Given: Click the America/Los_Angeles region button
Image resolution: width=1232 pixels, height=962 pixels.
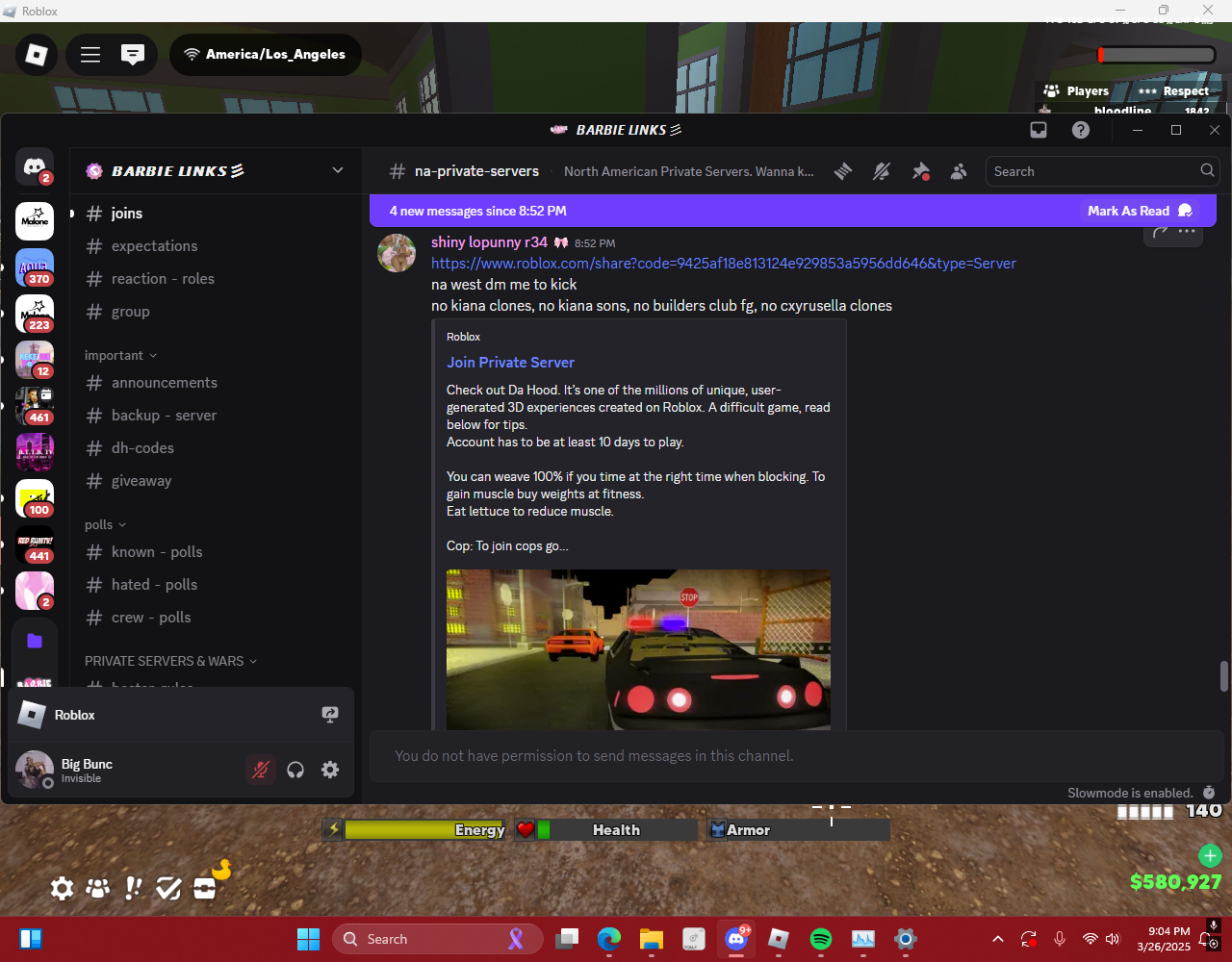Looking at the screenshot, I should coord(266,55).
